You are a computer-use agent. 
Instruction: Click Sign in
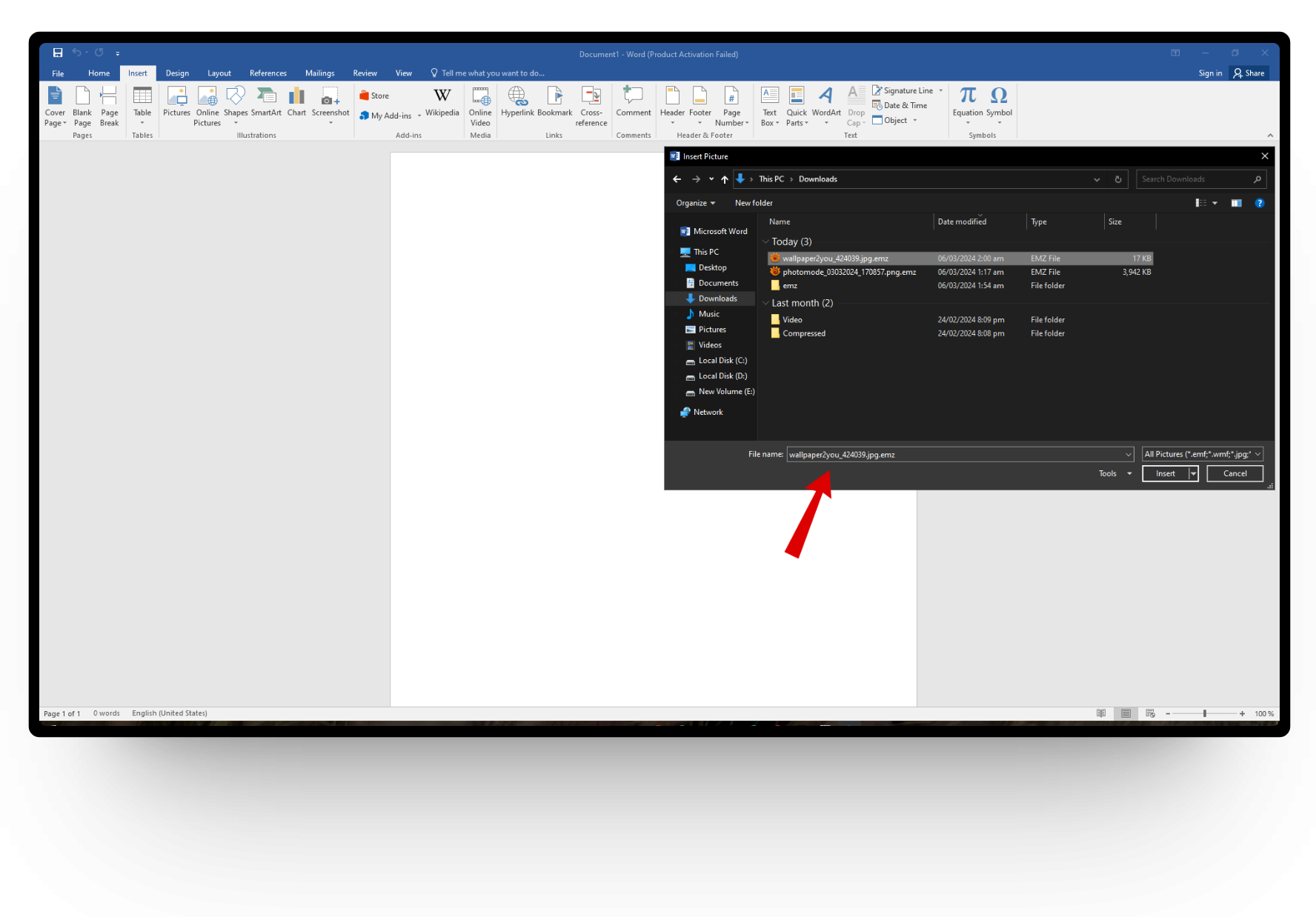[1211, 73]
